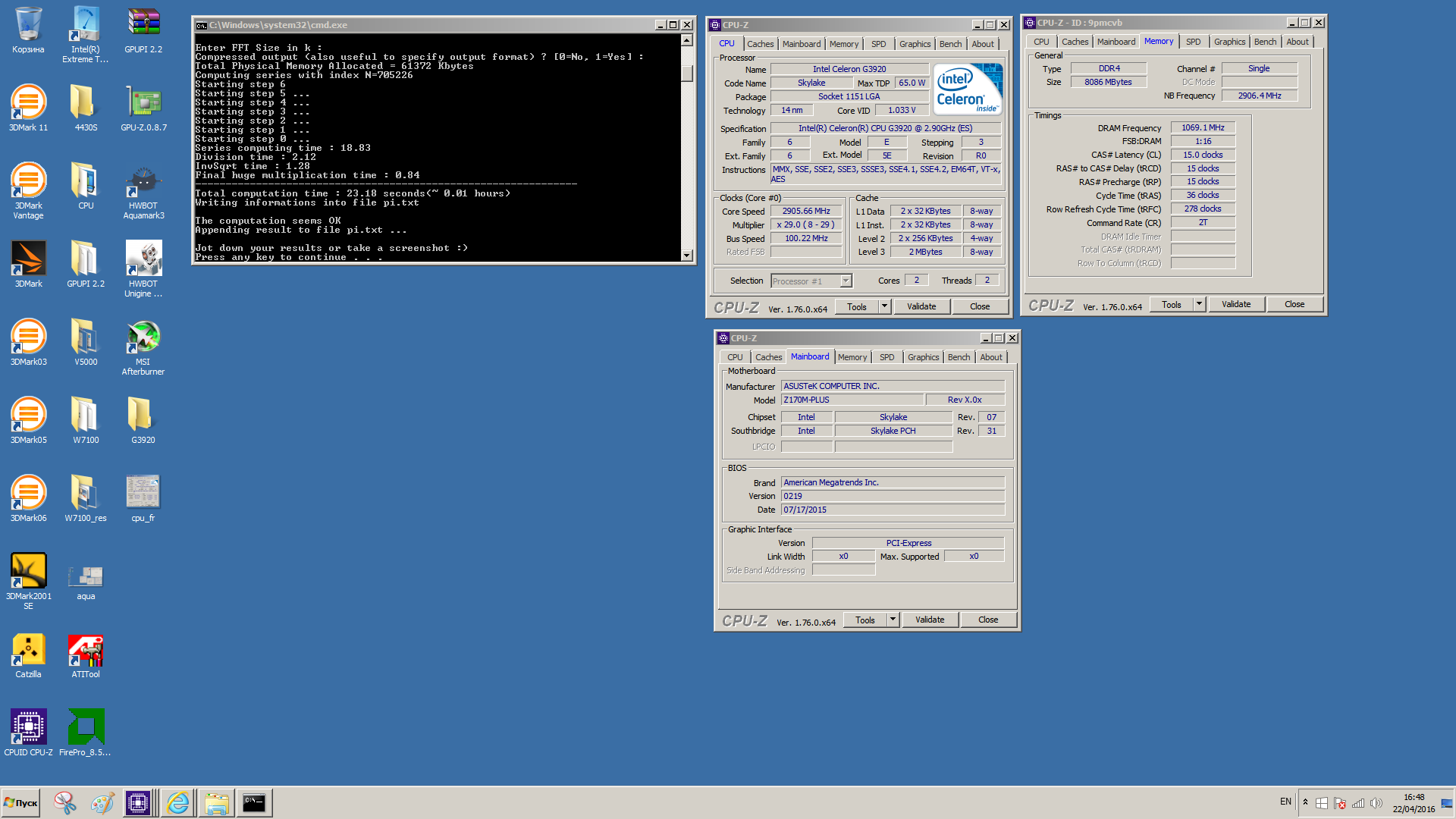The height and width of the screenshot is (819, 1456).
Task: Open the Пуск Start button
Action: [20, 803]
